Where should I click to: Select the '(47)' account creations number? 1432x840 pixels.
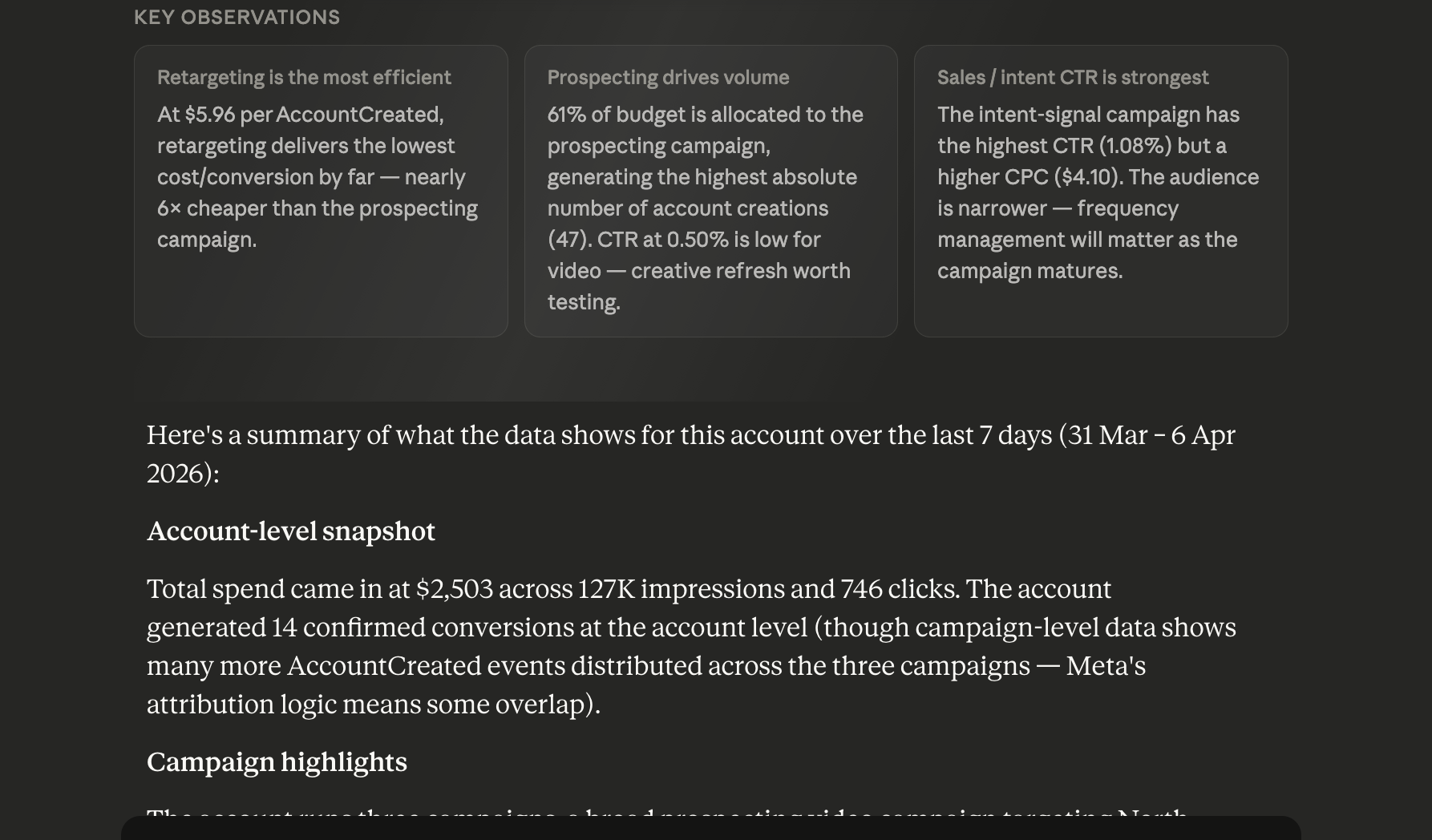point(569,240)
